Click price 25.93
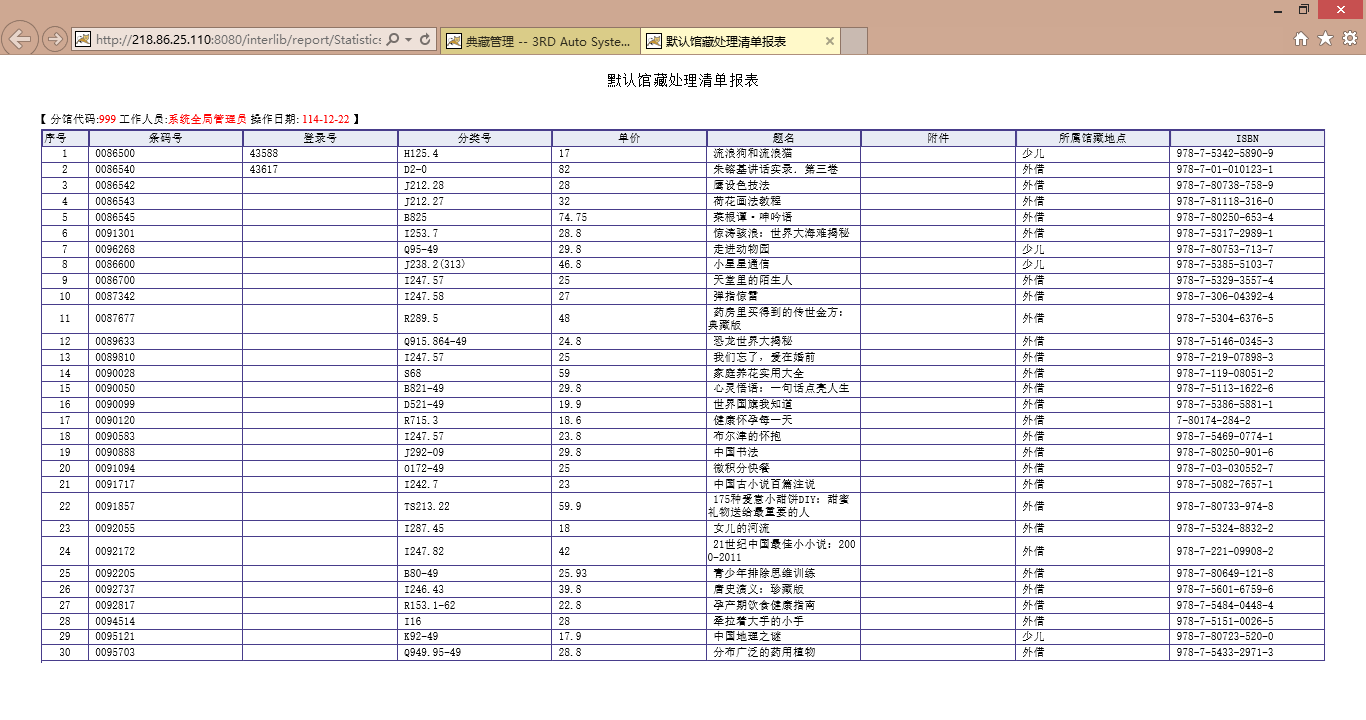Viewport: 1366px width, 720px height. (x=573, y=574)
